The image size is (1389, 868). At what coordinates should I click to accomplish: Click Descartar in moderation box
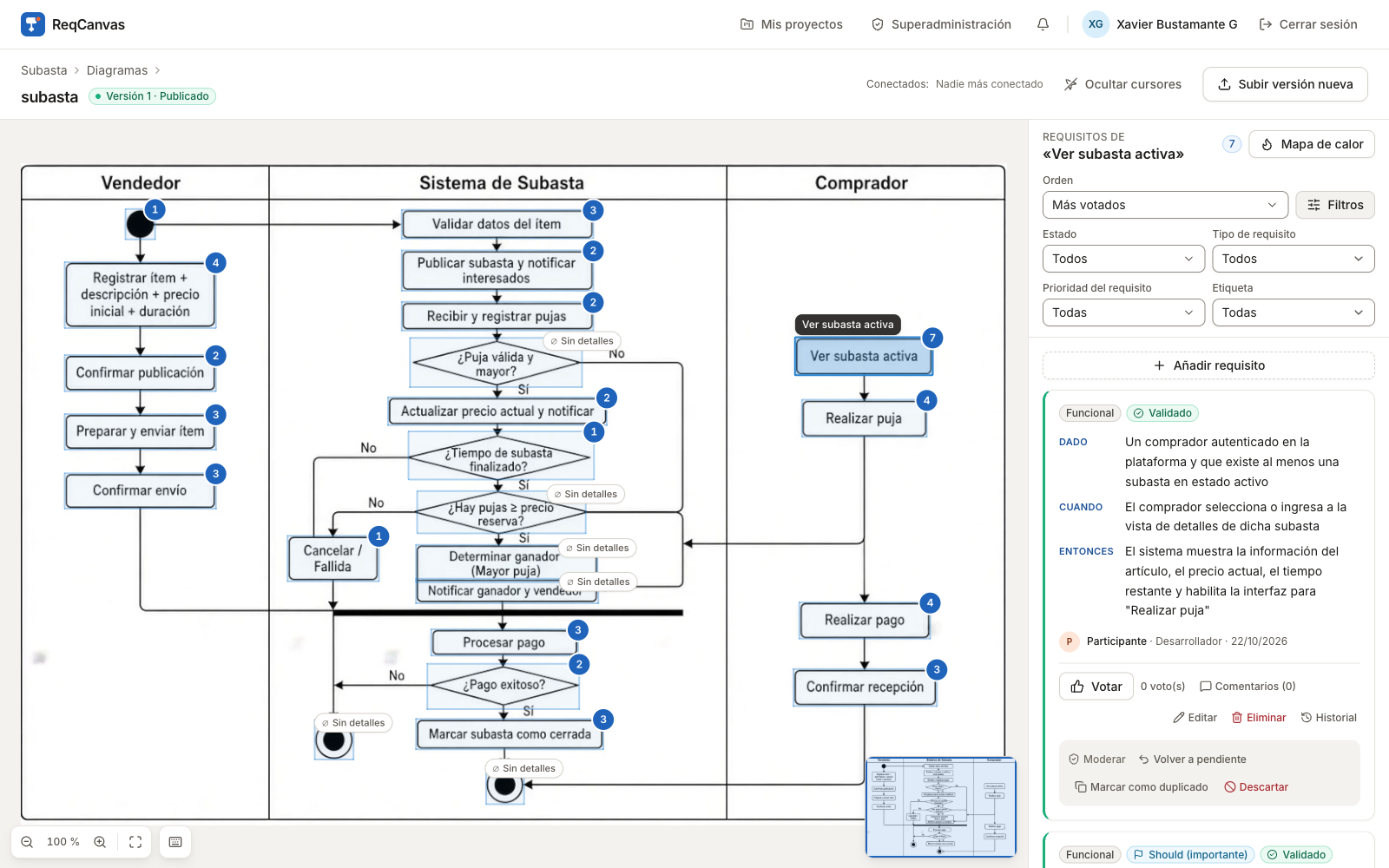tap(1256, 787)
